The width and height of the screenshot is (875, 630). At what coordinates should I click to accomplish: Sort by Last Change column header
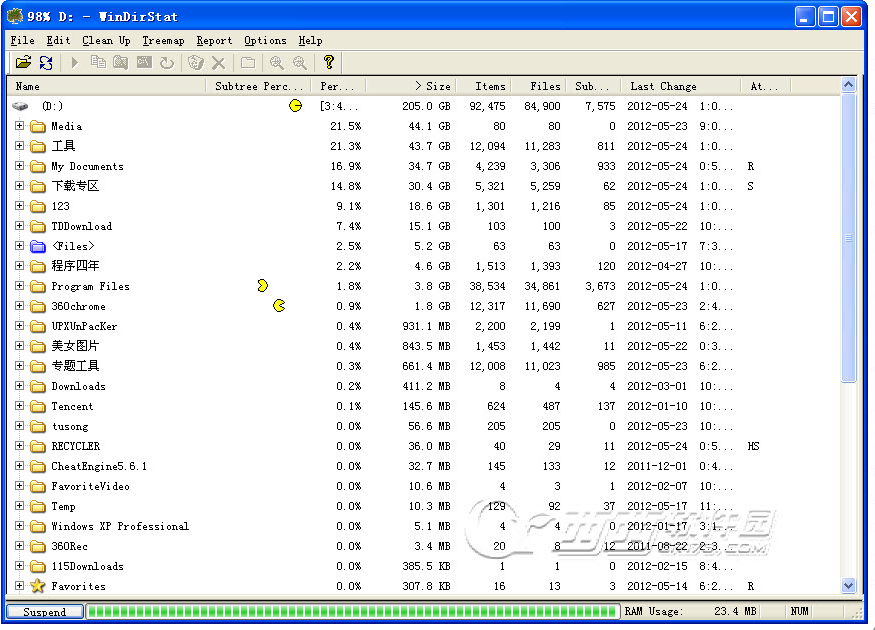[x=681, y=86]
